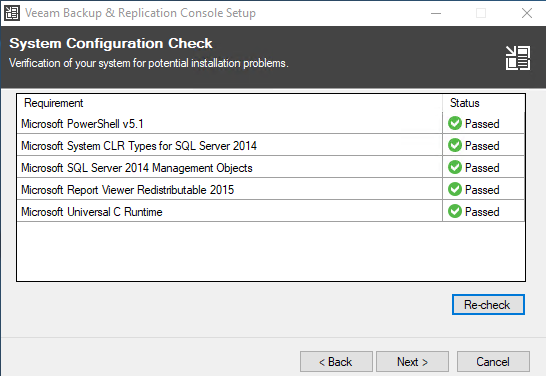Viewport: 546px width, 376px height.
Task: Click green check icon for PowerShell v5.1
Action: coord(455,123)
